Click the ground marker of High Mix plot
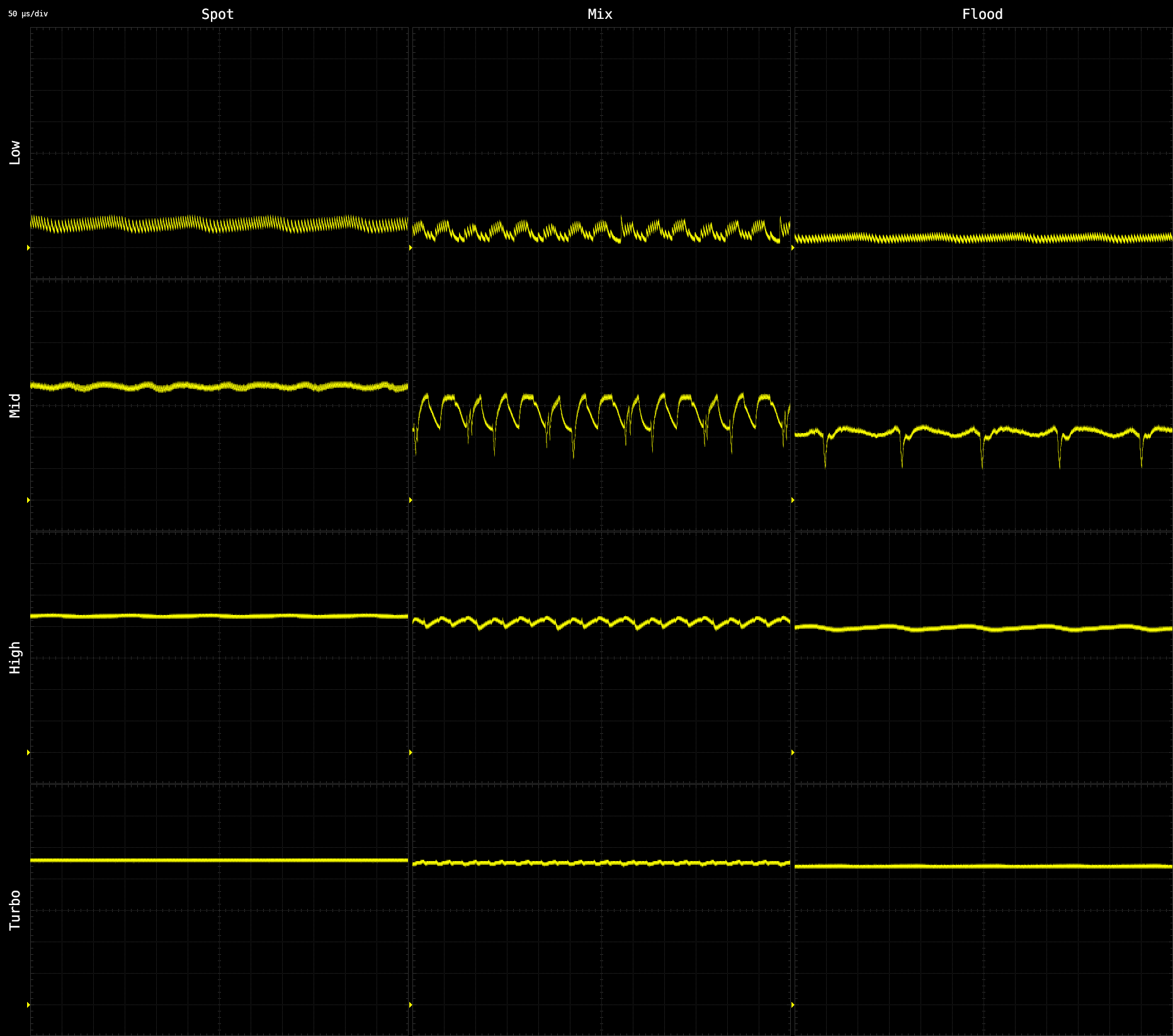The image size is (1173, 1036). point(411,752)
